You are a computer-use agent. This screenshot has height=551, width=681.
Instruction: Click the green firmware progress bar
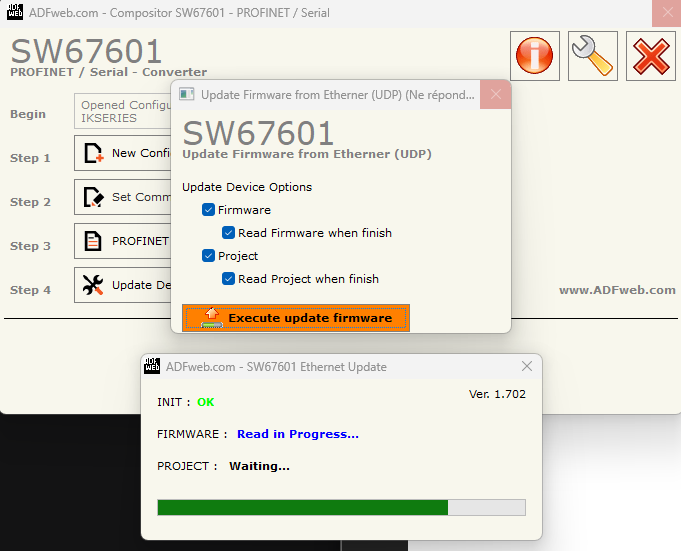tap(341, 507)
